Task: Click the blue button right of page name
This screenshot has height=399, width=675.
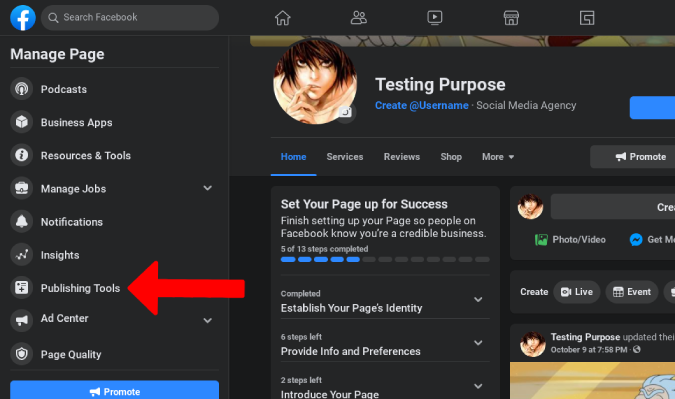Action: (x=652, y=108)
